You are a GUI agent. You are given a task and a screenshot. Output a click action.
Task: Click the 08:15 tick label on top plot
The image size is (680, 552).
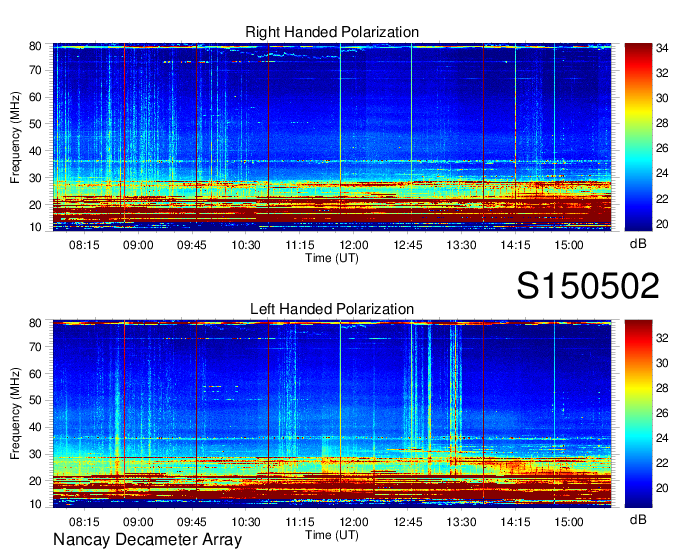[84, 245]
